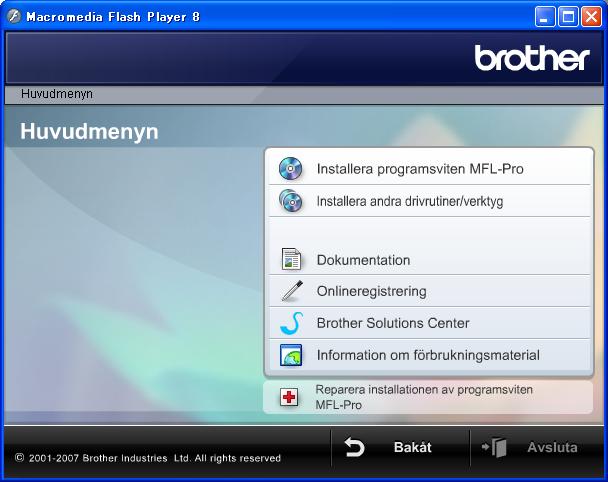Click the double CD icon for andra drivrutiner
608x482 pixels.
click(x=291, y=201)
